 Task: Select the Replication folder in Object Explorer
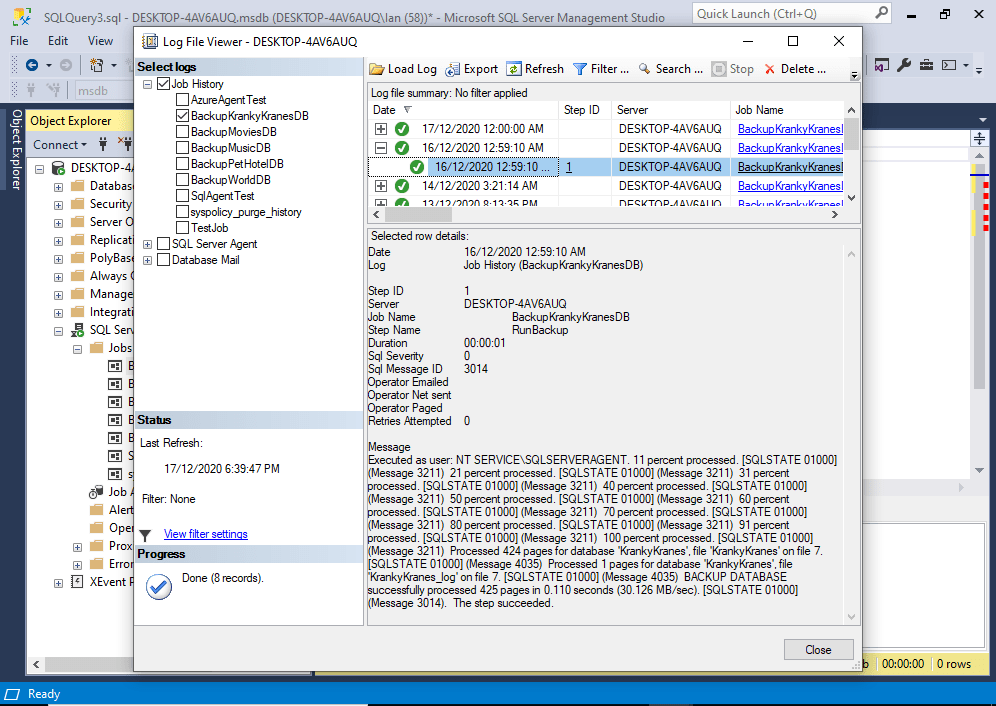pos(111,240)
